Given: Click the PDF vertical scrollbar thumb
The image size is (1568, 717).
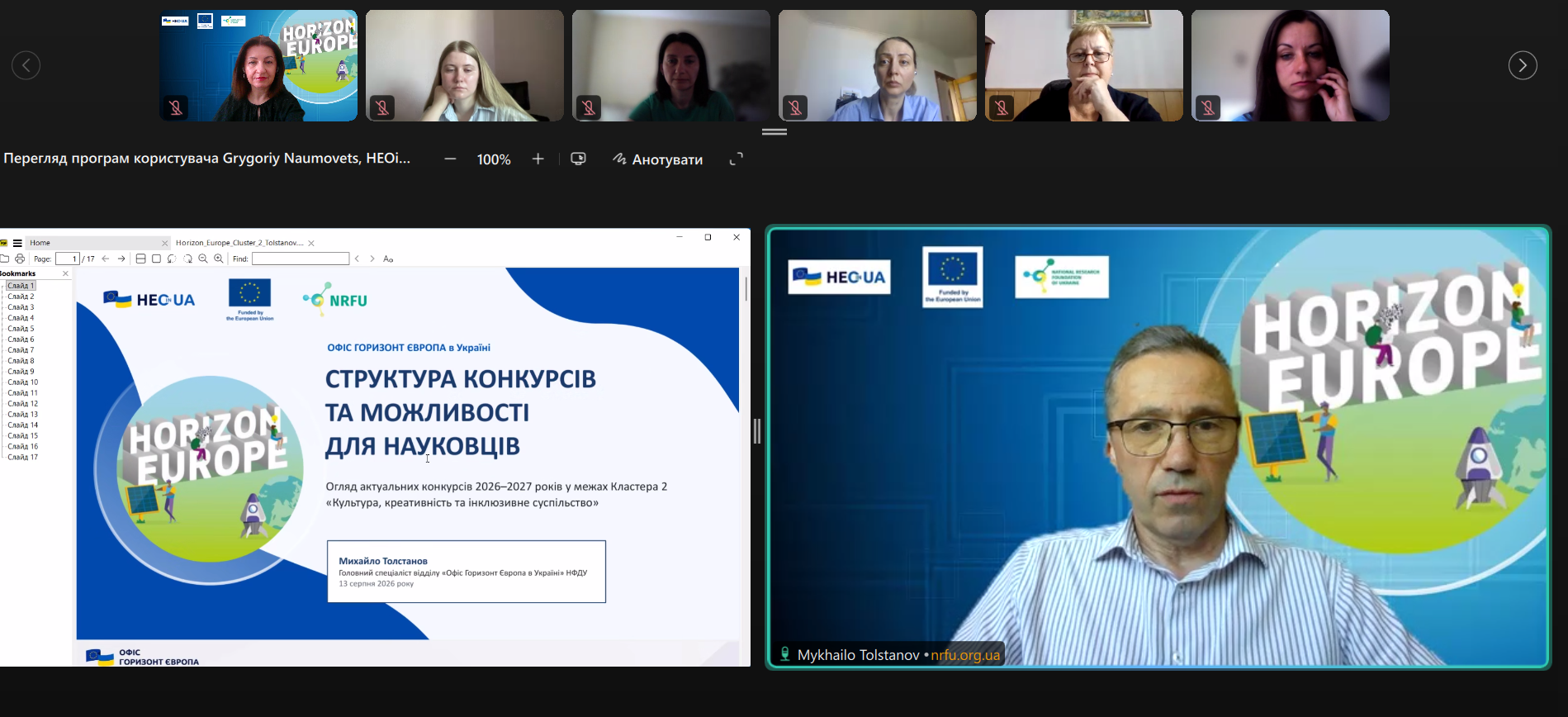Looking at the screenshot, I should tap(746, 288).
